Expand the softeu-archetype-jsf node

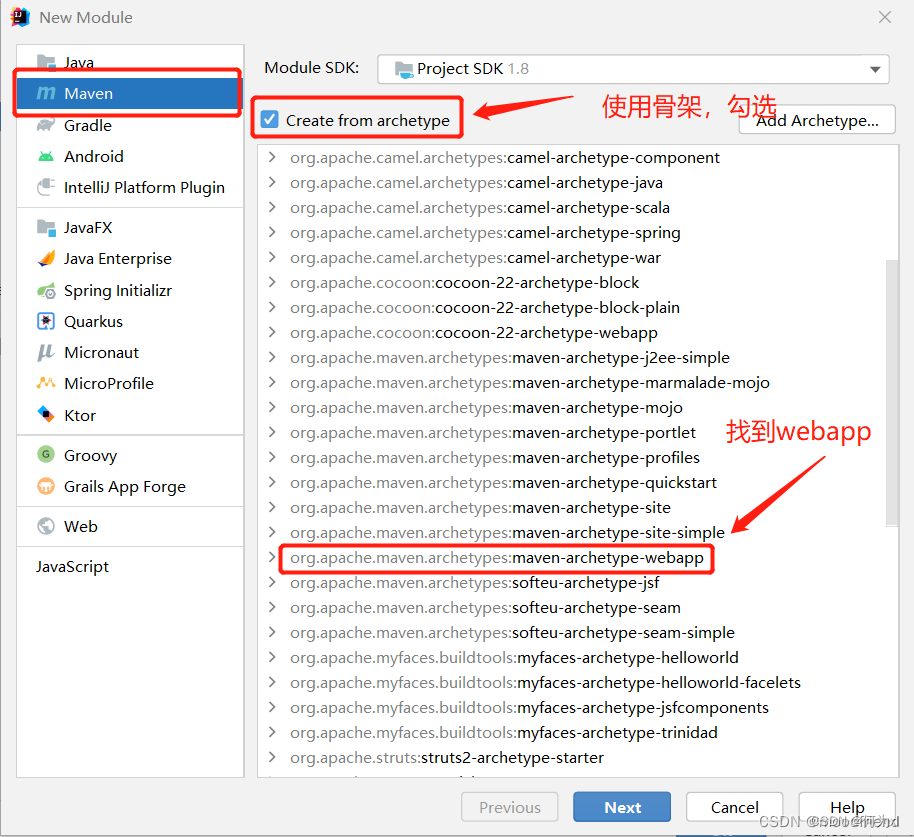(272, 582)
